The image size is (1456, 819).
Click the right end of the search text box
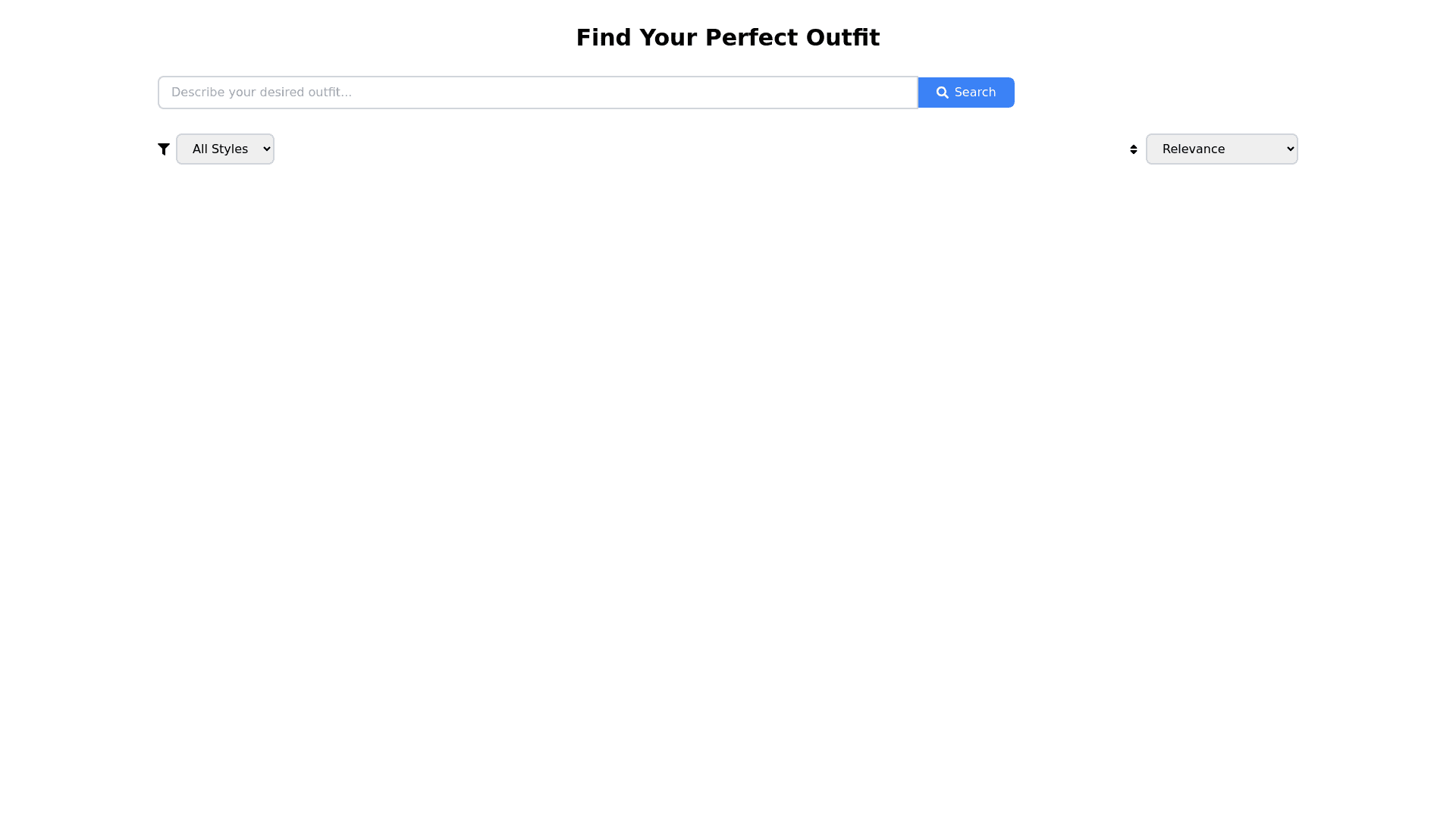coord(906,93)
